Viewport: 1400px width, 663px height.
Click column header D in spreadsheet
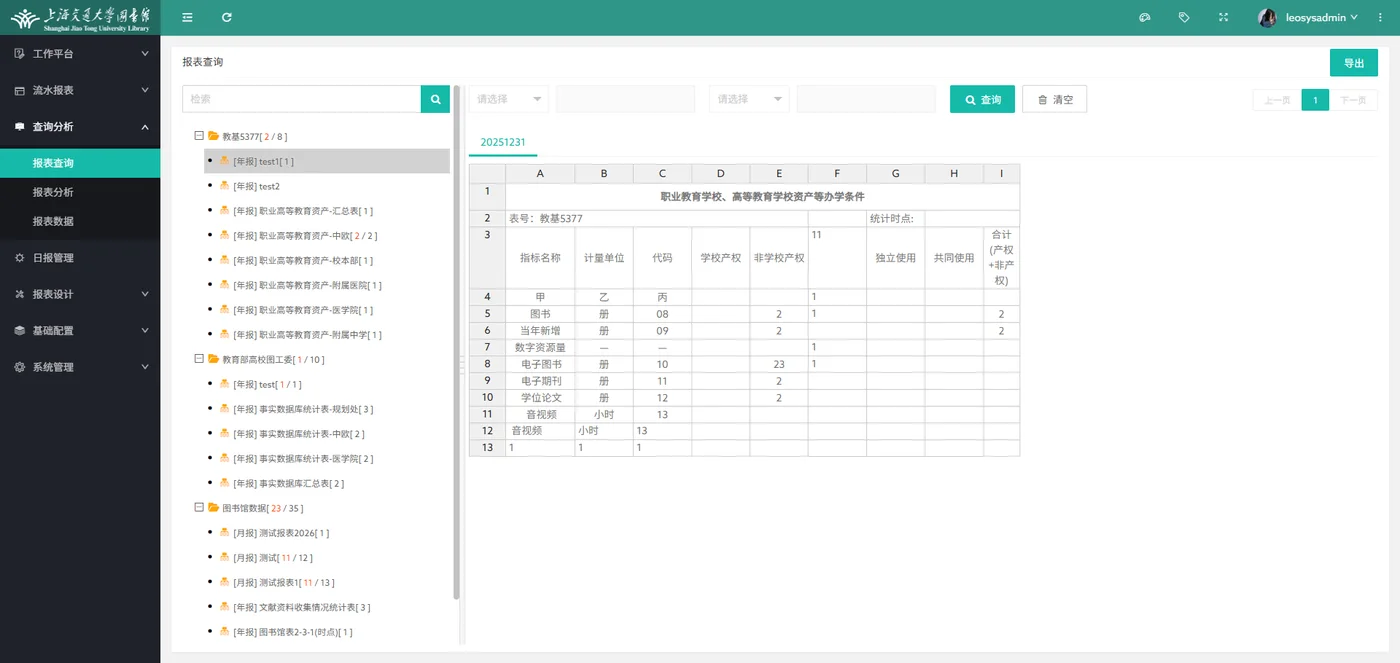[x=720, y=173]
